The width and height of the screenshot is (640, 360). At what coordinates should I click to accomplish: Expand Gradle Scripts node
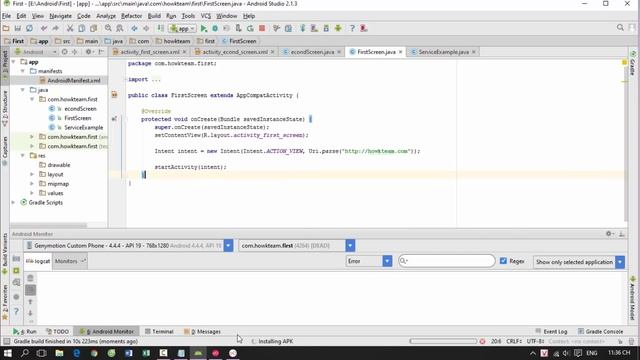(13, 202)
